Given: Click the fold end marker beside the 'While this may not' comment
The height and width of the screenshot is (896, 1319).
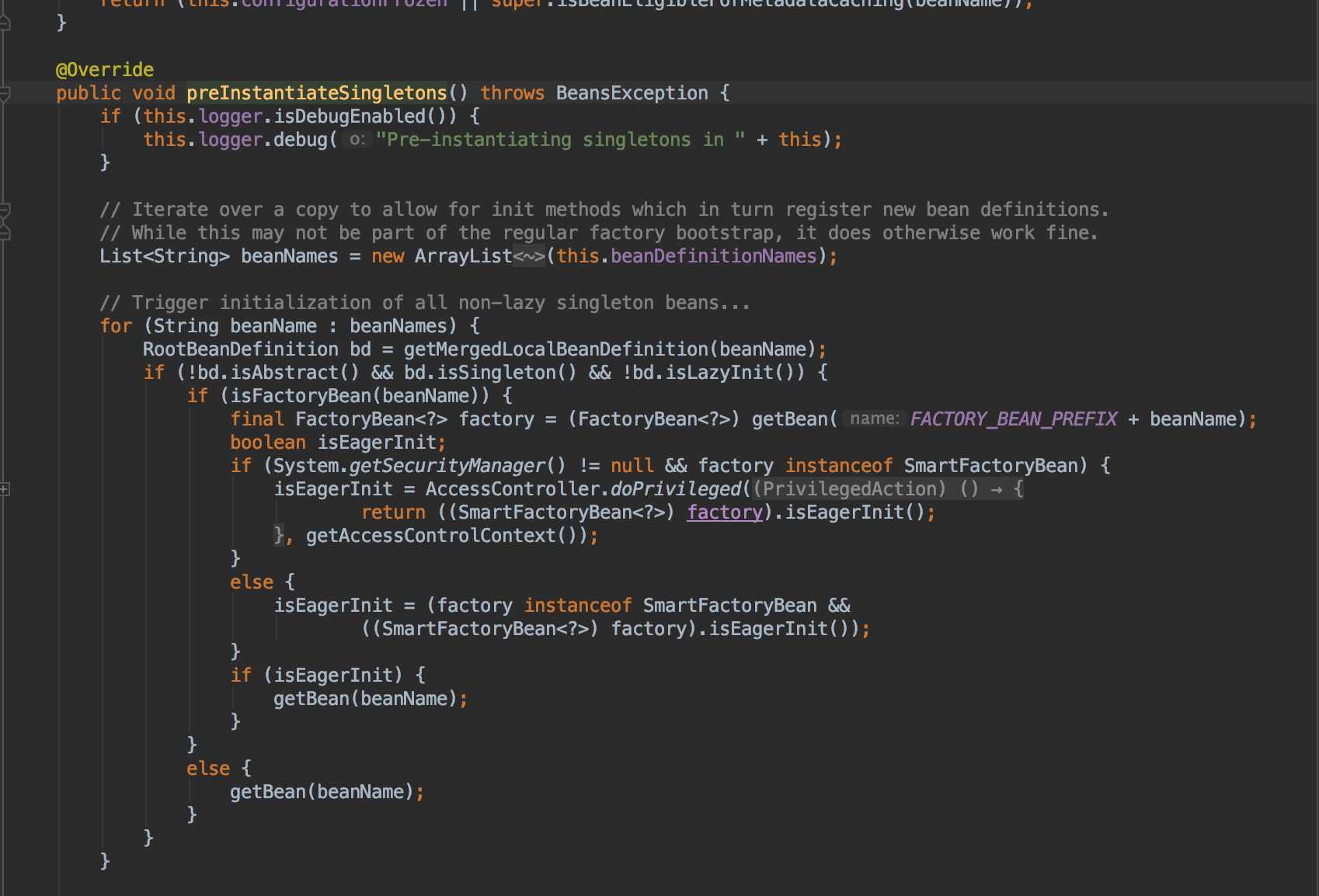Looking at the screenshot, I should point(4,232).
